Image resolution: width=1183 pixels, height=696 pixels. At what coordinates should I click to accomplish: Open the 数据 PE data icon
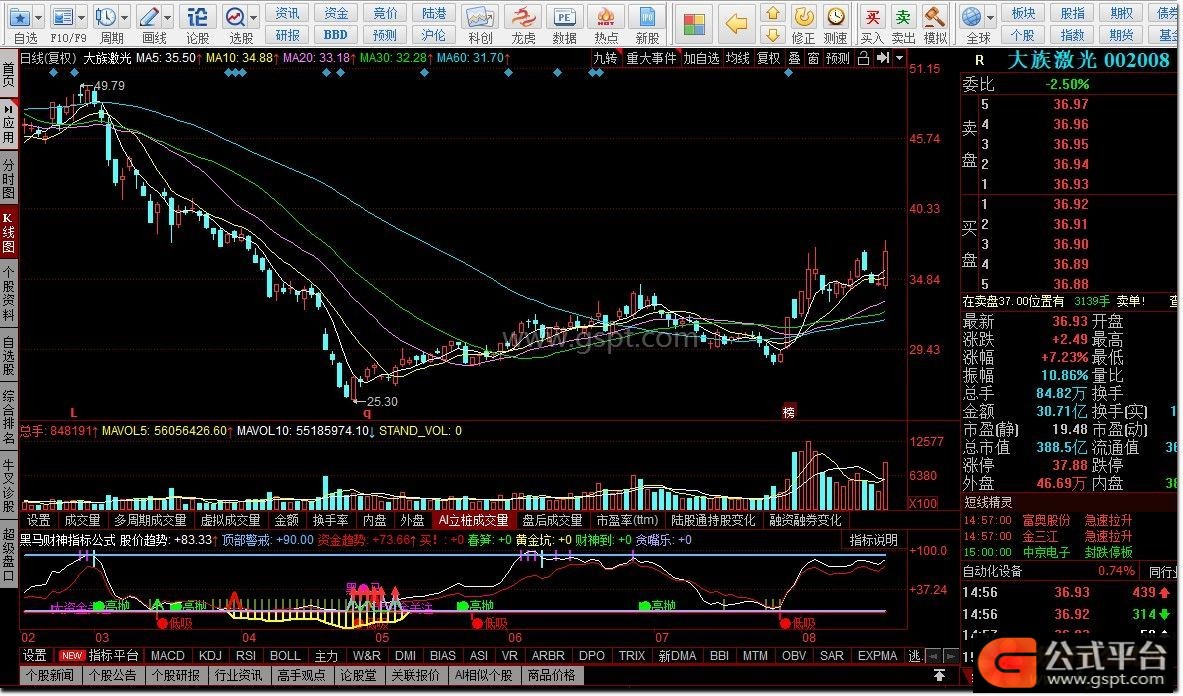(x=564, y=17)
